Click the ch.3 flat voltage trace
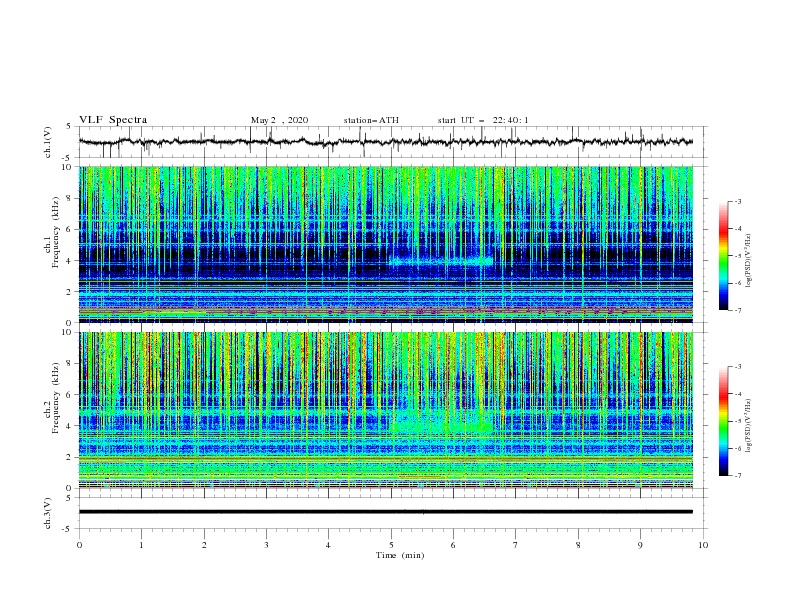Screen dimensions: 792x612 pyautogui.click(x=386, y=512)
